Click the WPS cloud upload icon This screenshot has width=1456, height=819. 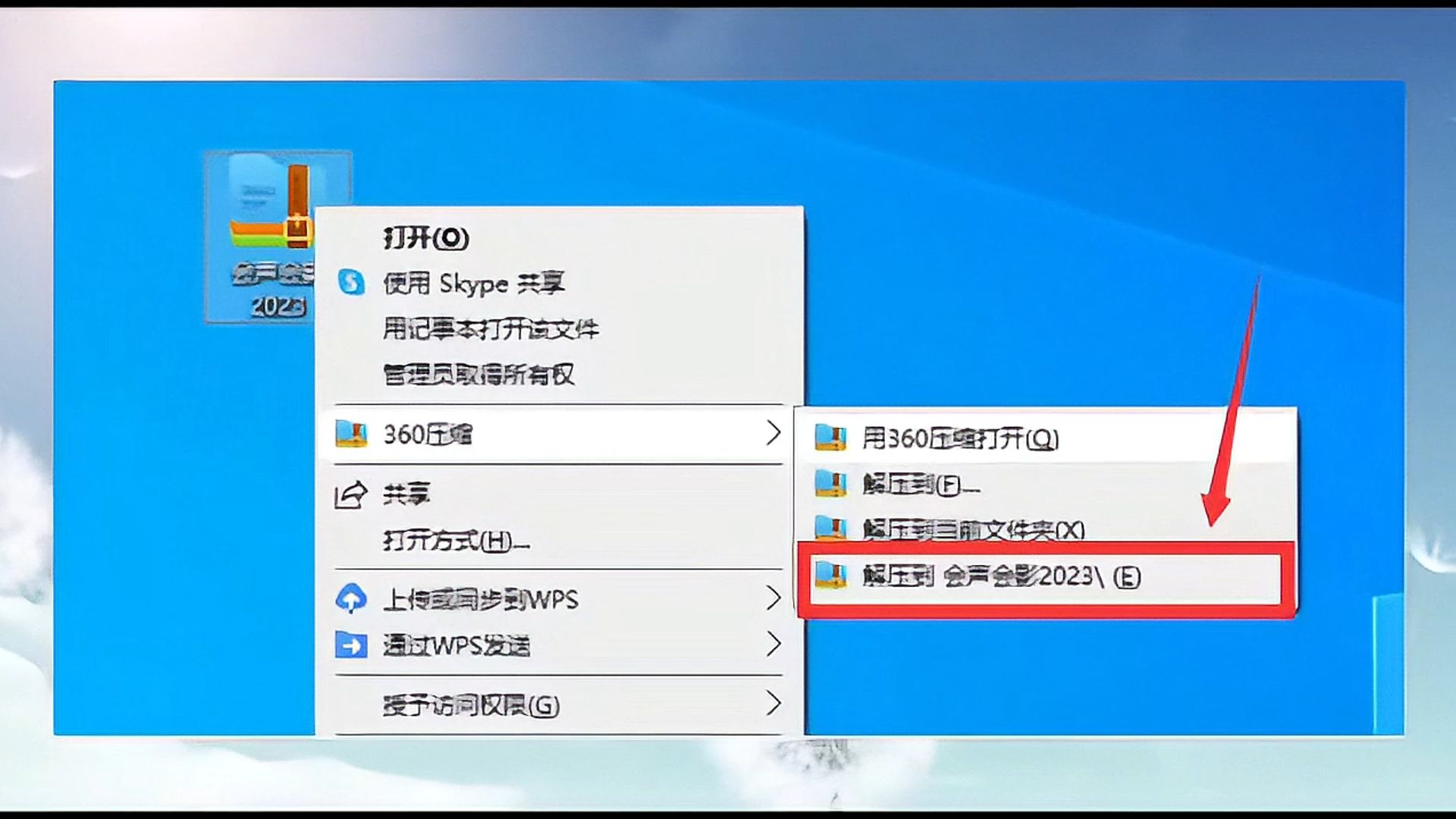coord(351,598)
